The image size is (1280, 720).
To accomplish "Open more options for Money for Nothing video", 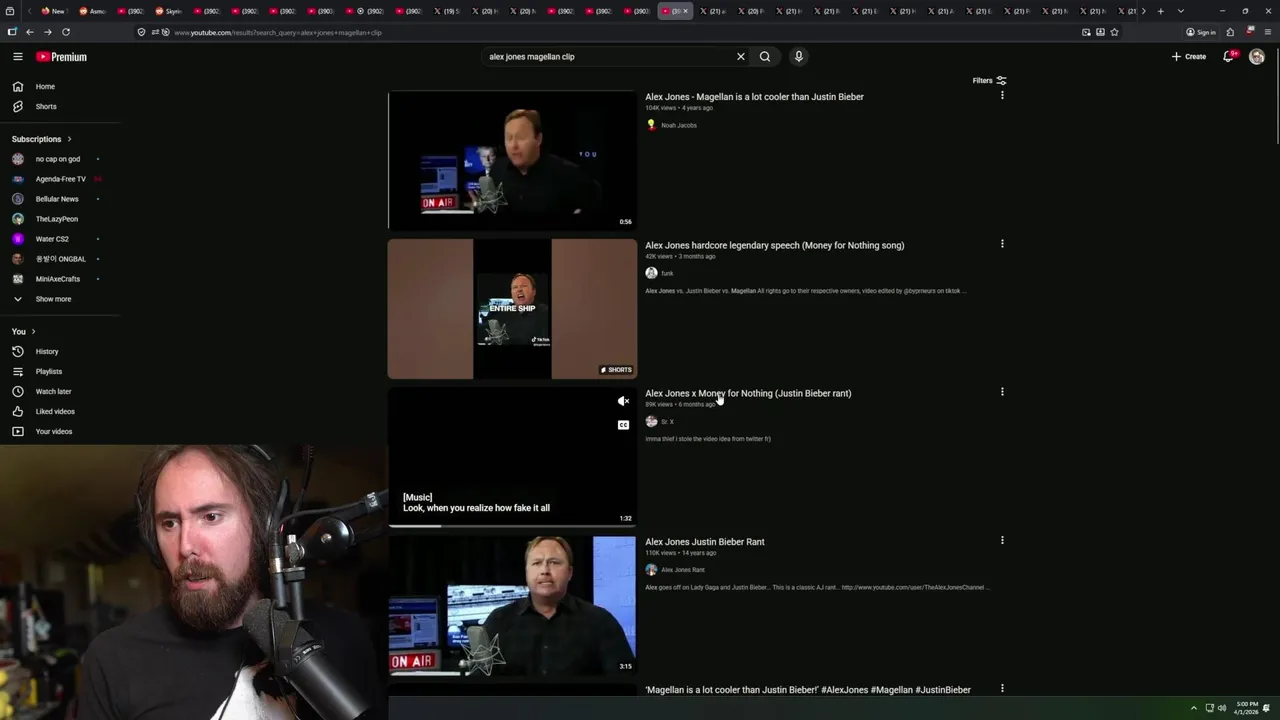I will (x=1002, y=392).
